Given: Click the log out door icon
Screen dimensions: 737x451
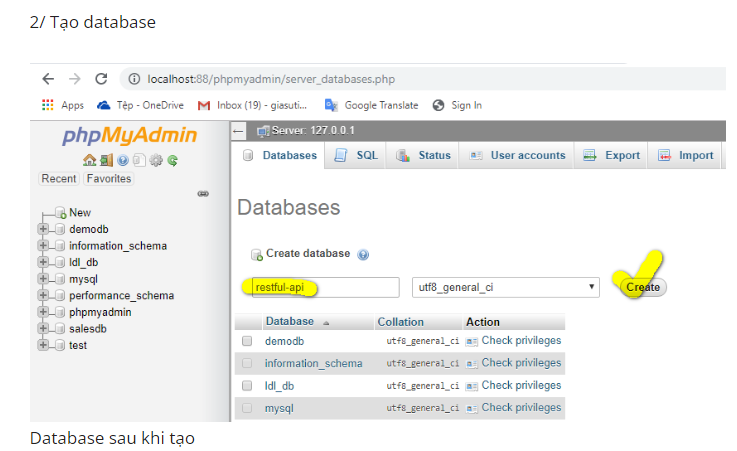Looking at the screenshot, I should [107, 161].
